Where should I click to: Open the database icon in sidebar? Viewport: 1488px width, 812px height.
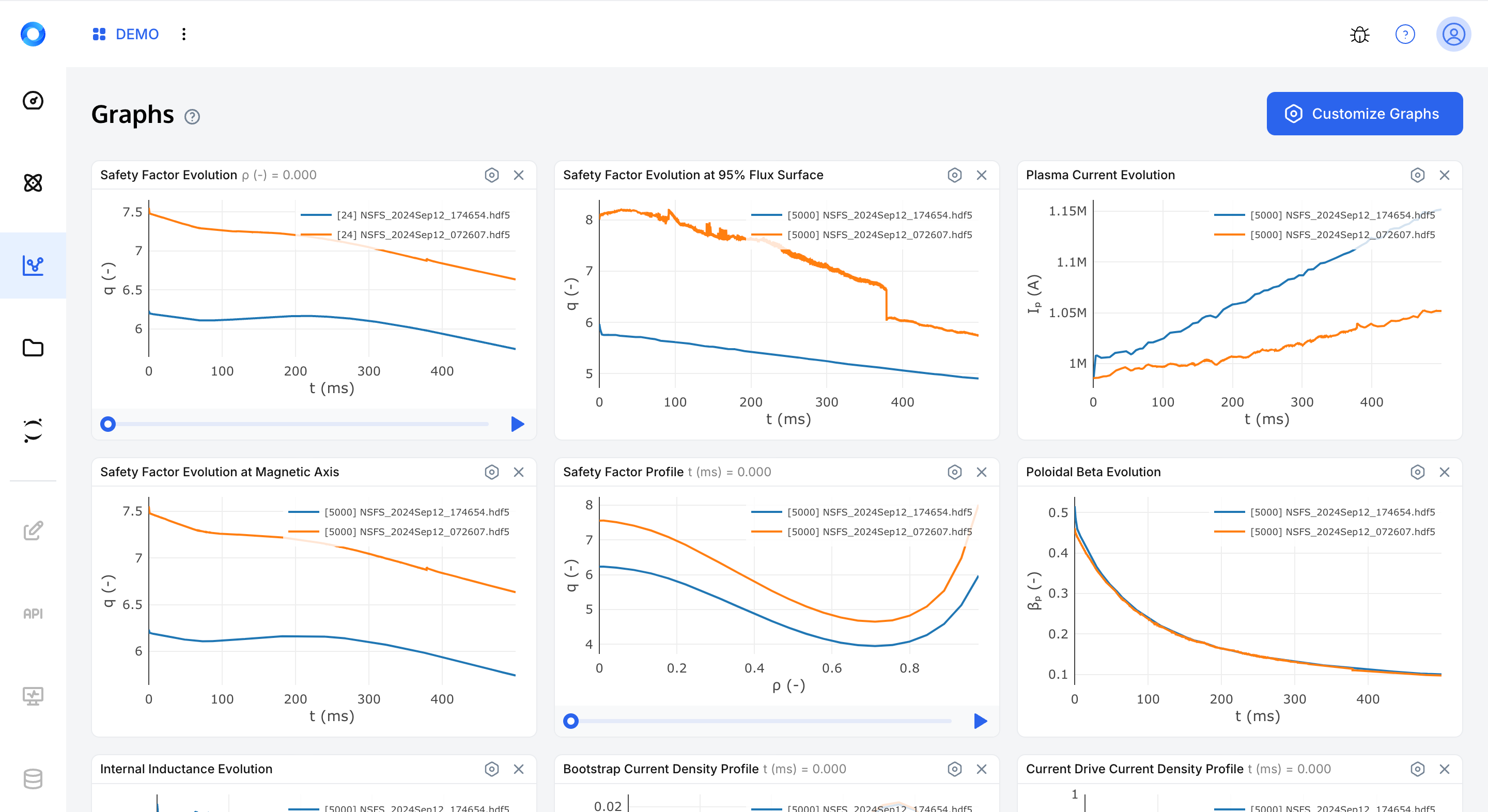[x=33, y=778]
